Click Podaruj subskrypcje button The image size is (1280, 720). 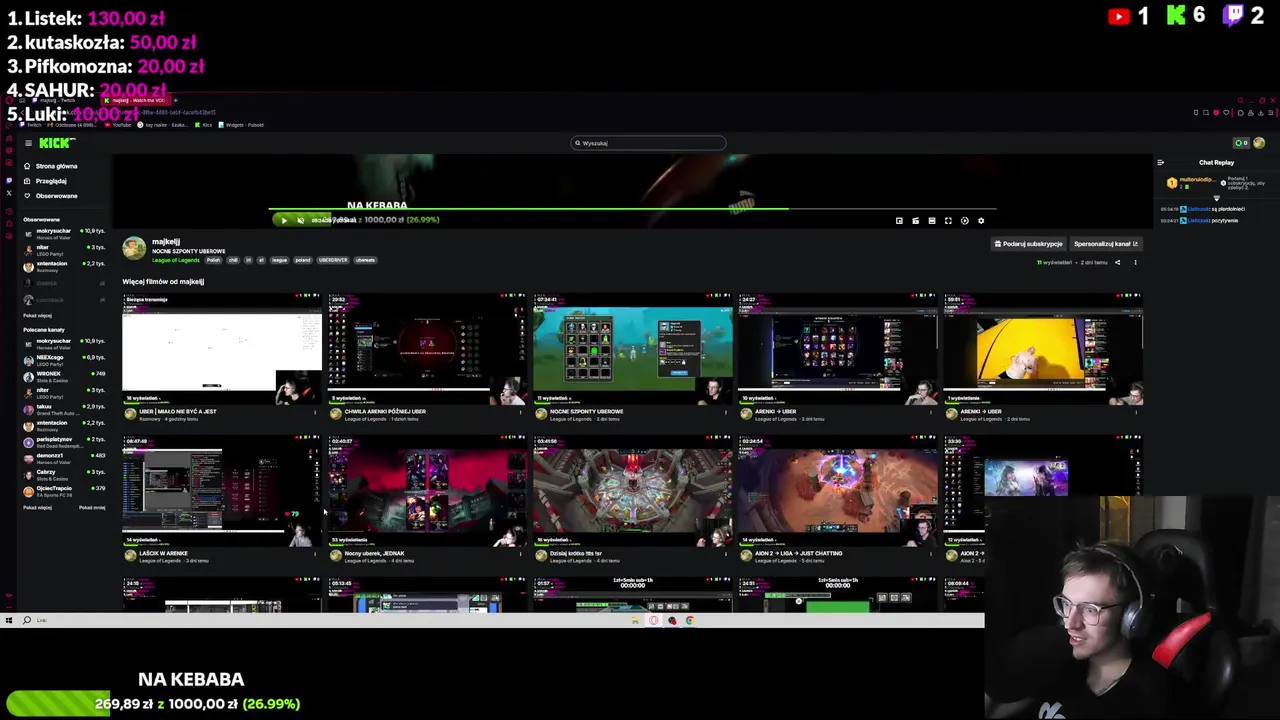1028,244
